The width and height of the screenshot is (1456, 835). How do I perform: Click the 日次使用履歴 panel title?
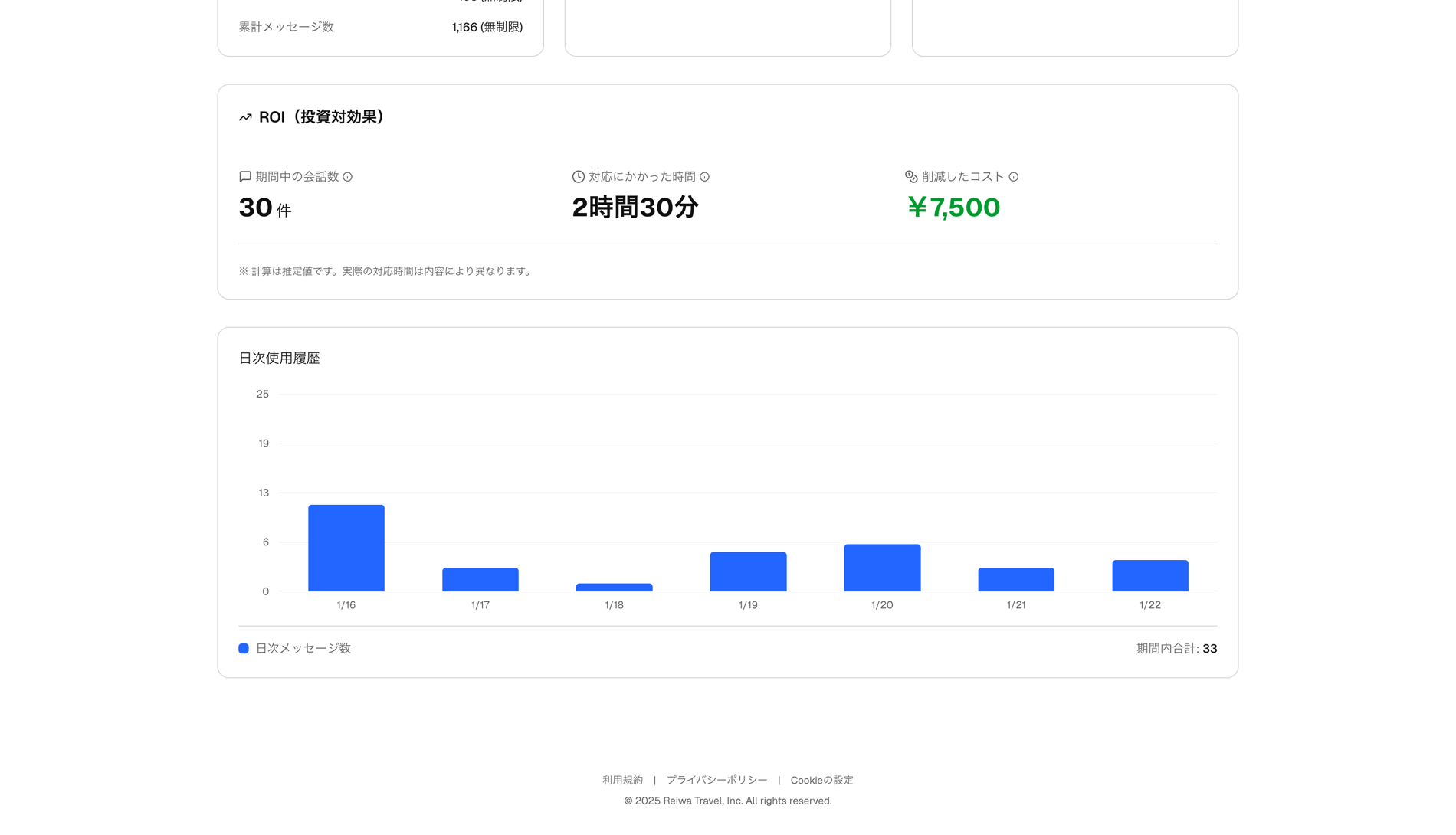[x=279, y=358]
